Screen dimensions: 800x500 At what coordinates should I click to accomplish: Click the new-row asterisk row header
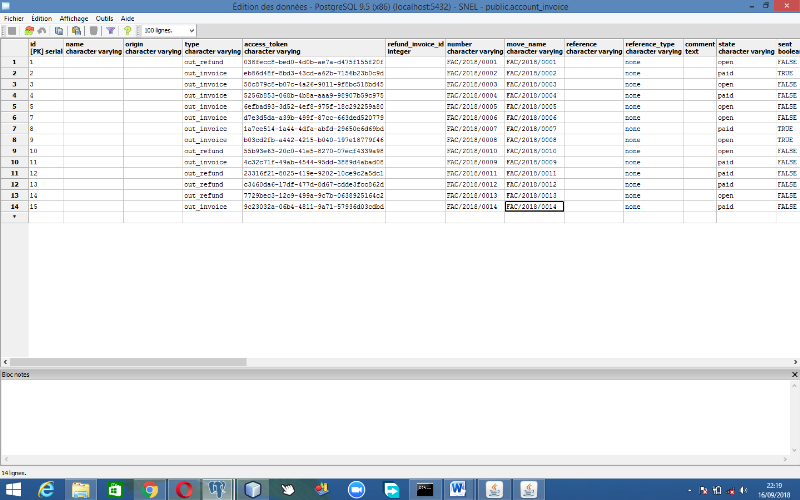(x=14, y=217)
